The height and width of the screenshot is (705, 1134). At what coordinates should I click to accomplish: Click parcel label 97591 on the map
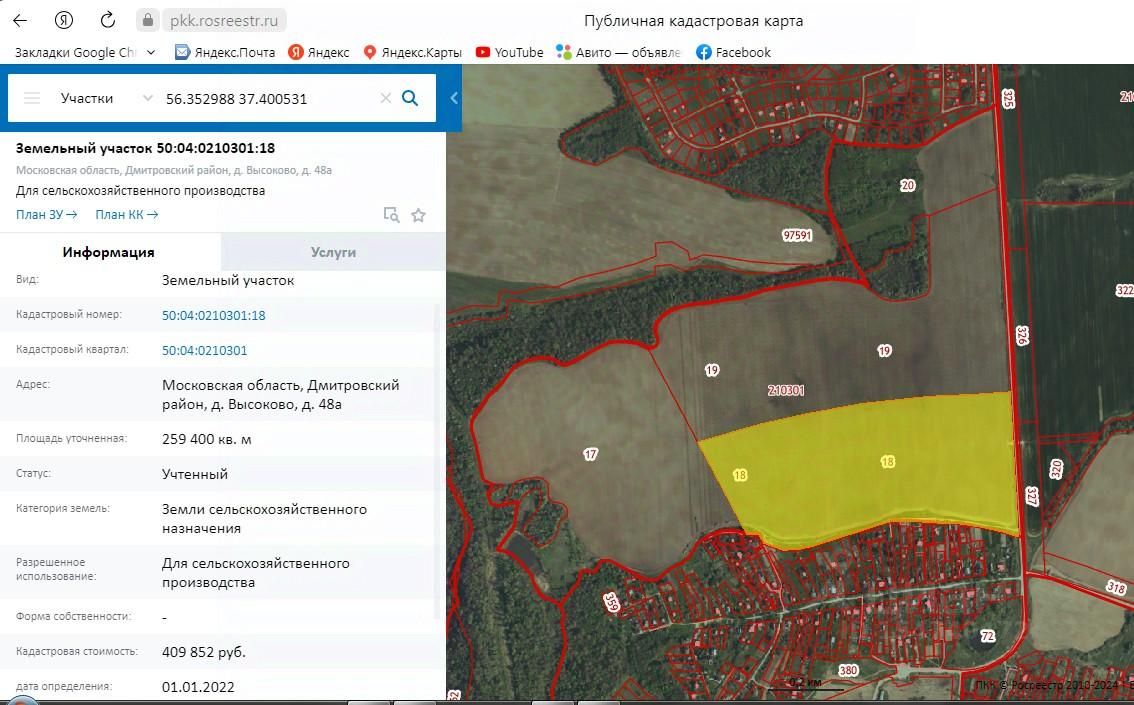click(x=797, y=235)
